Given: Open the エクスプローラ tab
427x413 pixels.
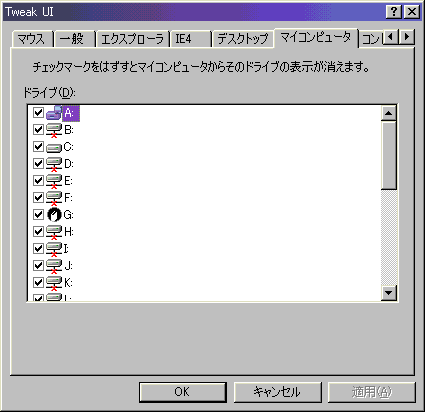Looking at the screenshot, I should [132, 39].
